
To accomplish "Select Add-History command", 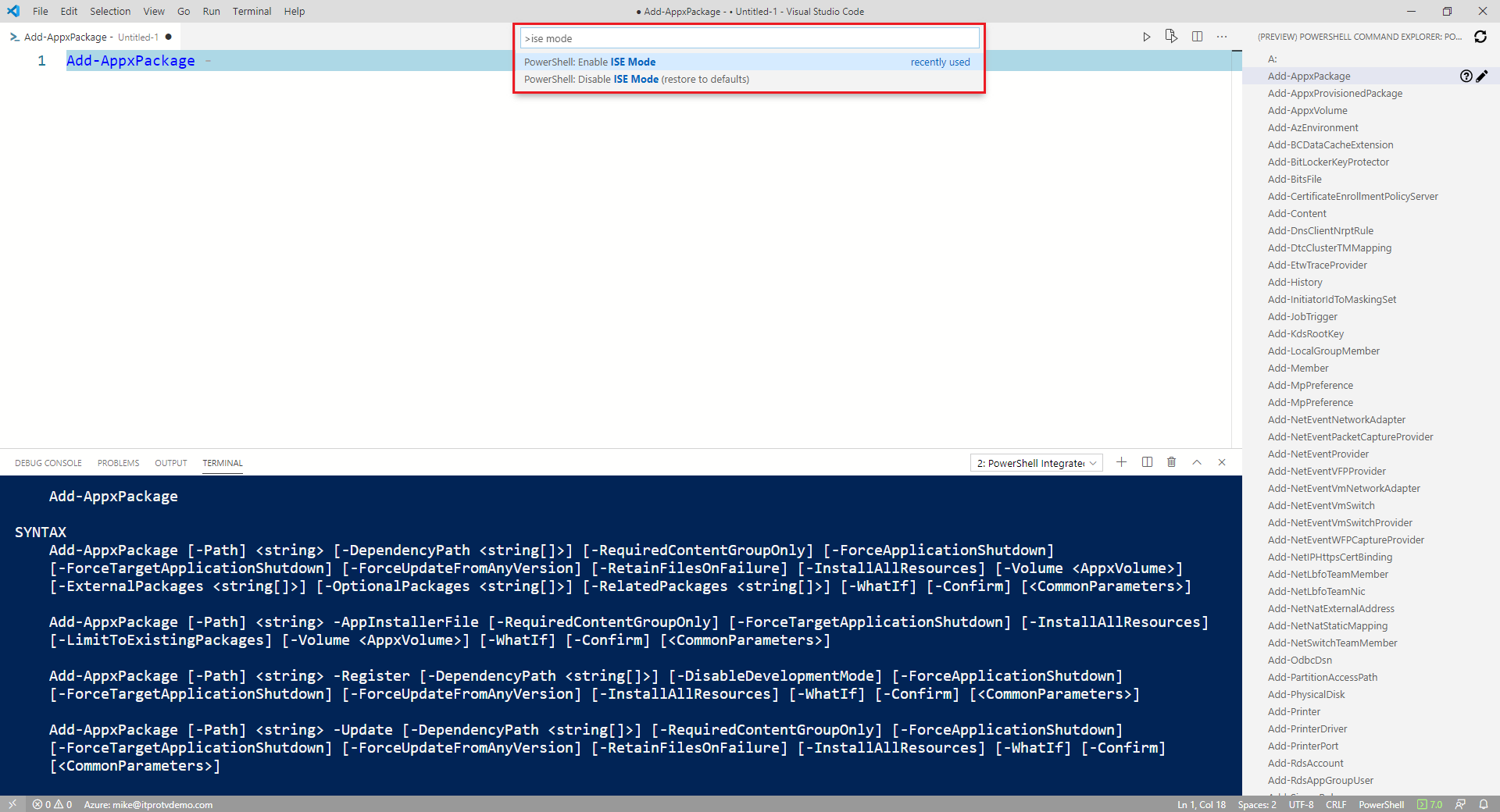I will click(1295, 282).
